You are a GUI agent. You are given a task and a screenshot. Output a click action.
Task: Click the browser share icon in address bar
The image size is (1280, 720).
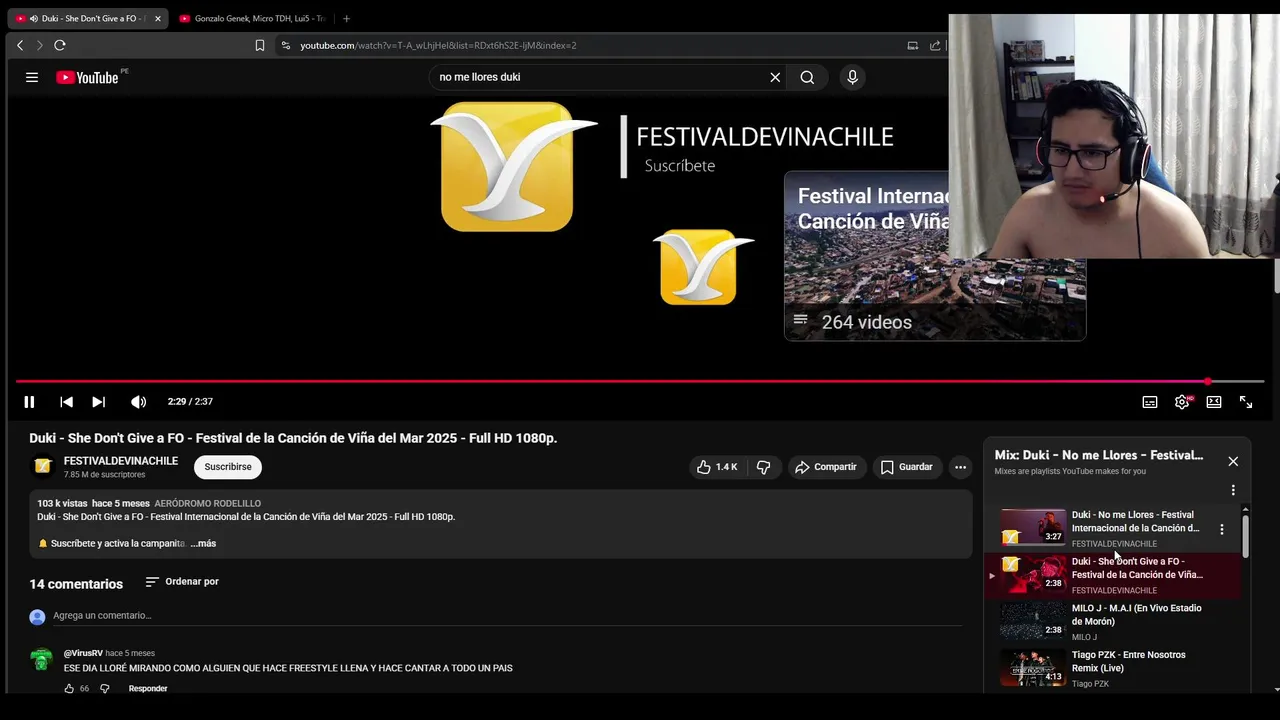[935, 45]
